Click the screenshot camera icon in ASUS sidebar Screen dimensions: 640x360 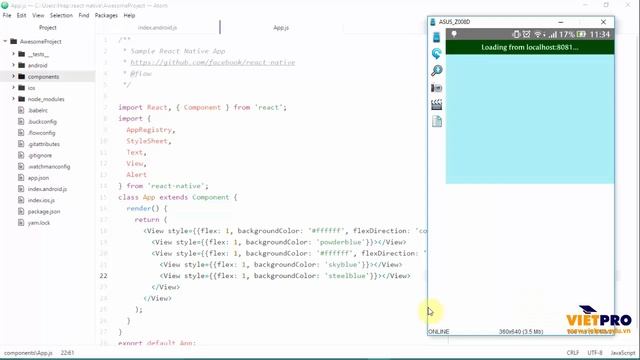point(436,88)
